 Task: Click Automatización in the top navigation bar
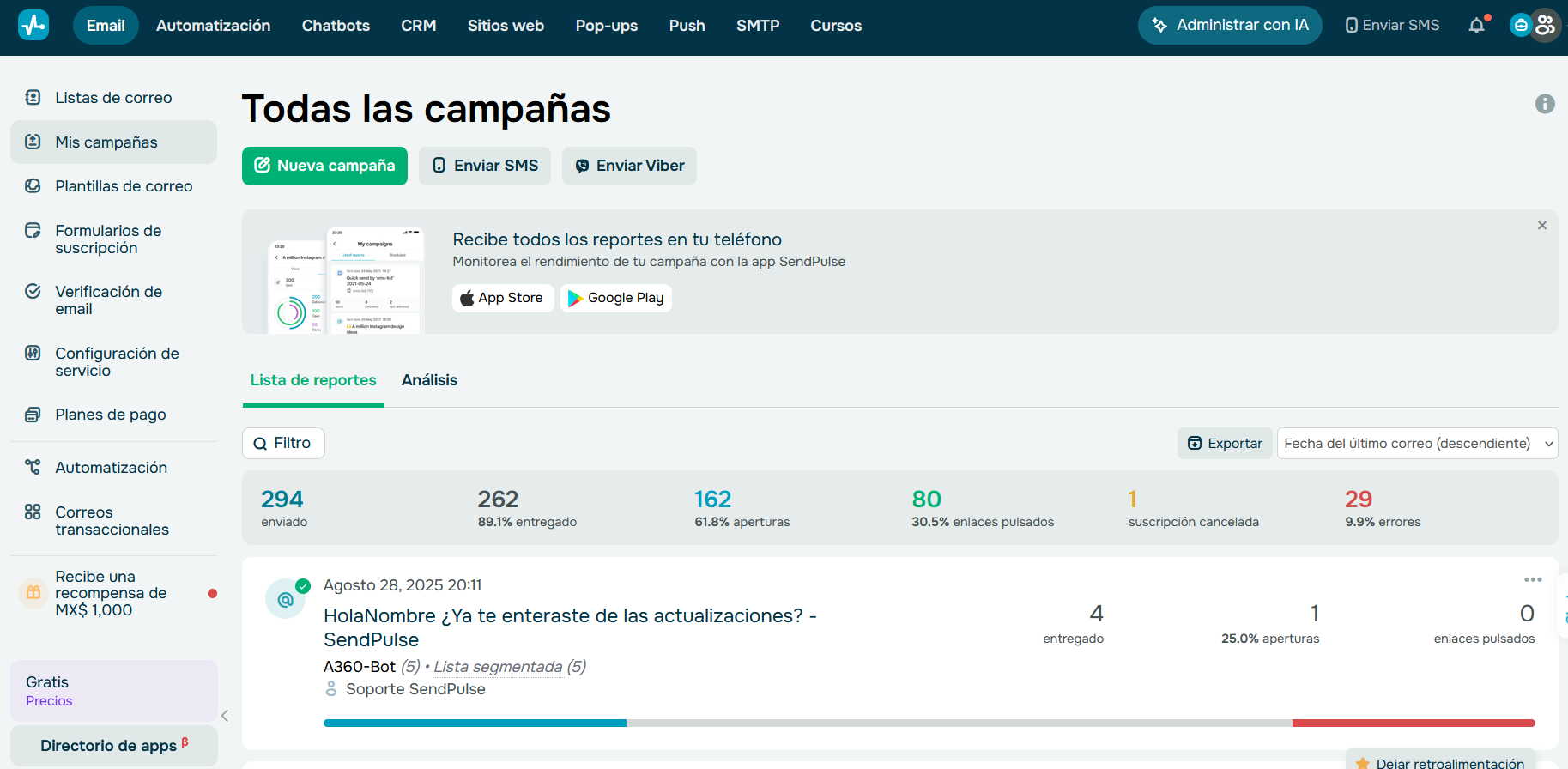point(213,26)
